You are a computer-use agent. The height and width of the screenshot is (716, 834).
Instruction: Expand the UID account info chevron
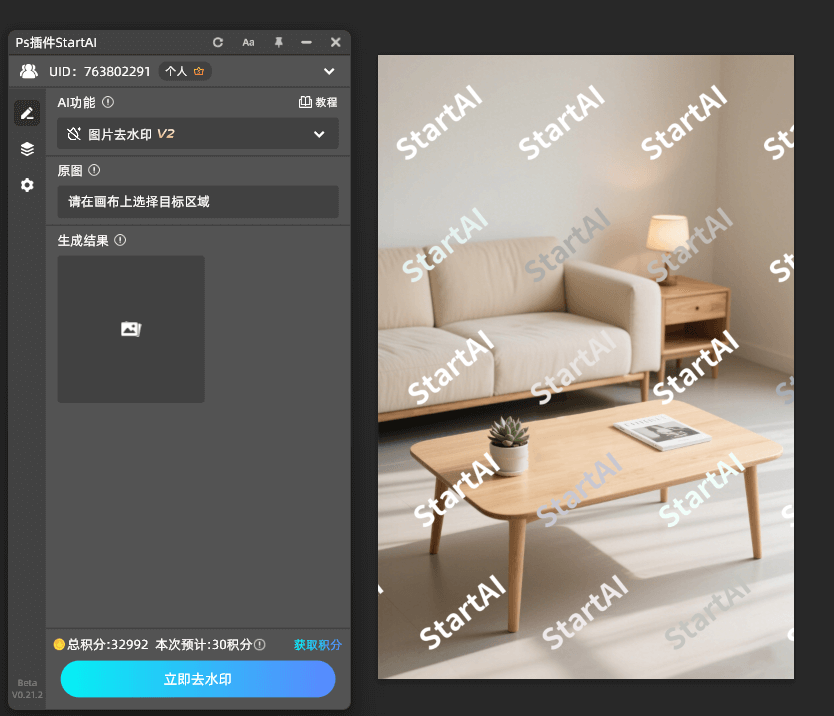(x=329, y=71)
